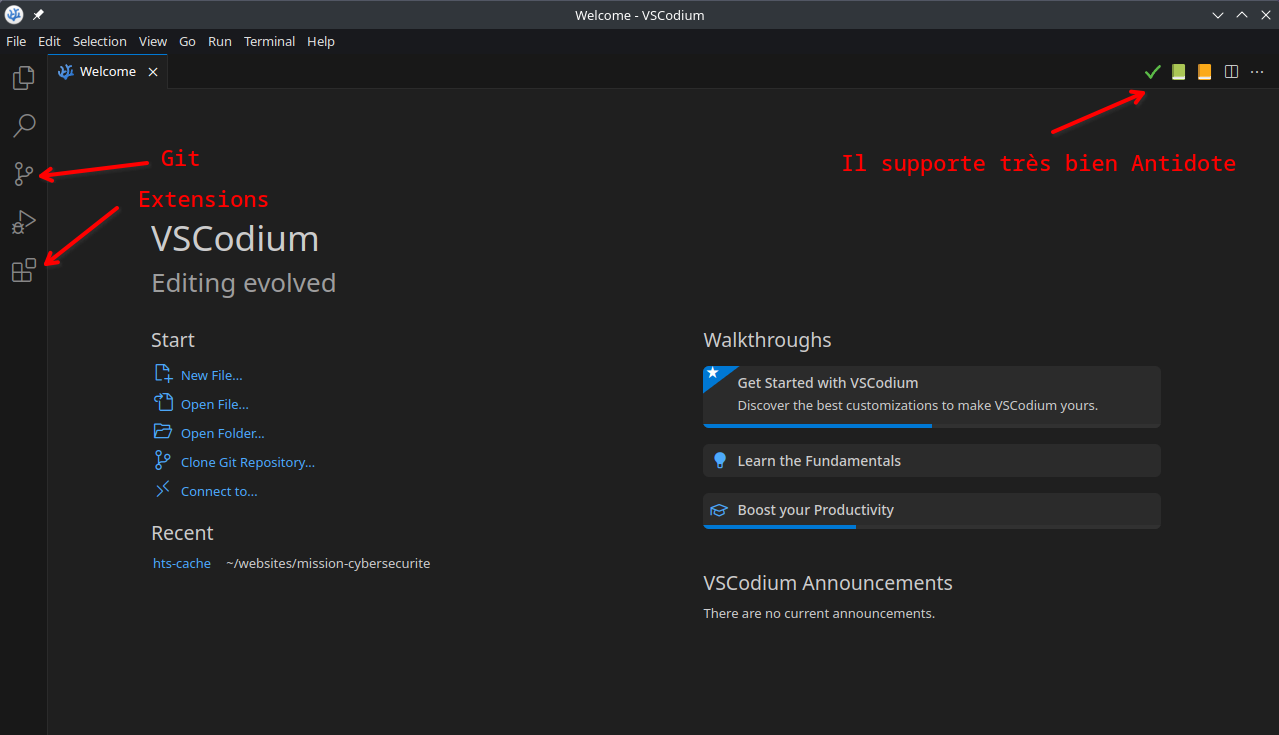
Task: Select the Search magnifier in the sidebar
Action: tap(23, 125)
